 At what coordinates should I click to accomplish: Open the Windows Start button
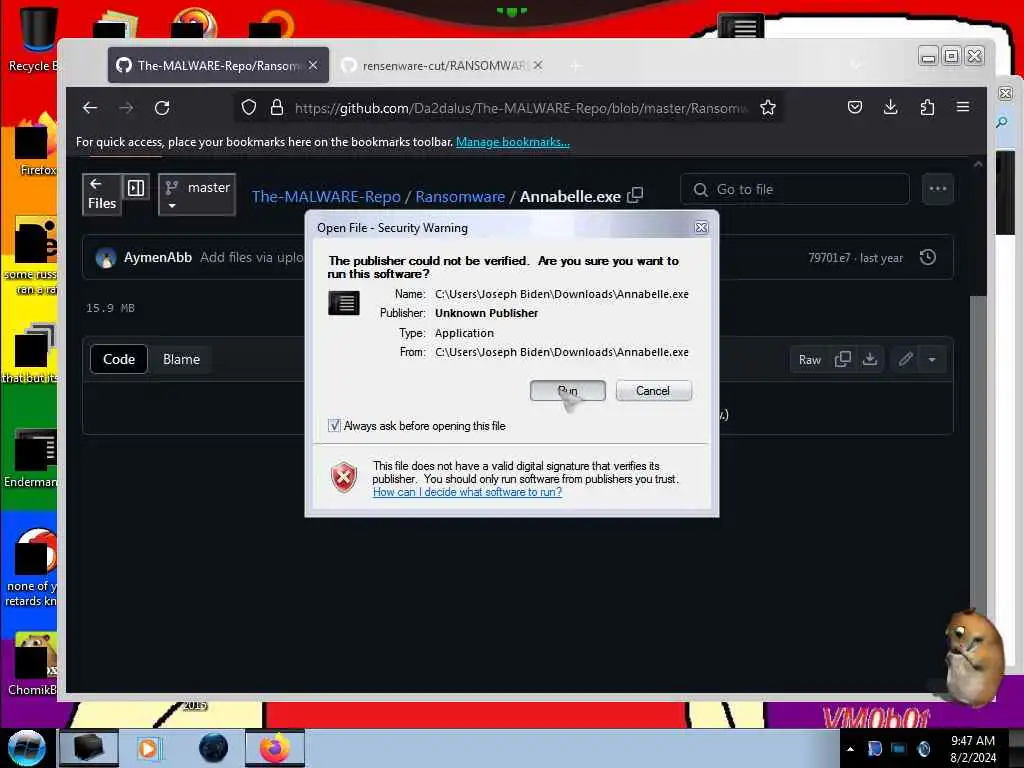pos(27,748)
